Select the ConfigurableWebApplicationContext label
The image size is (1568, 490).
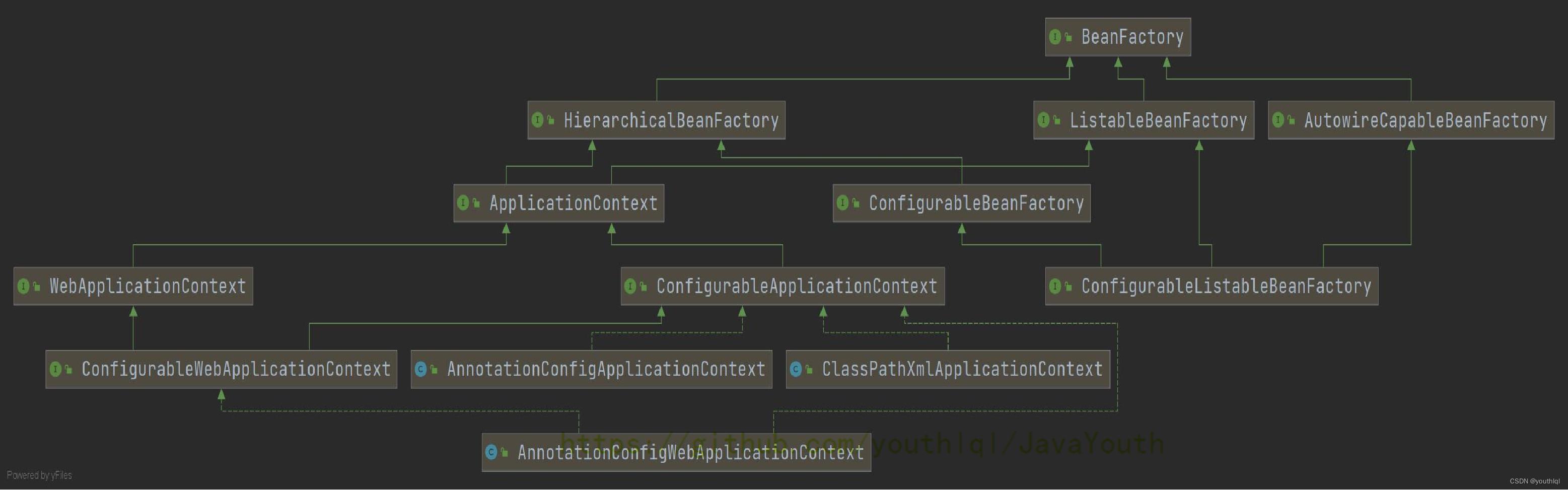point(236,370)
